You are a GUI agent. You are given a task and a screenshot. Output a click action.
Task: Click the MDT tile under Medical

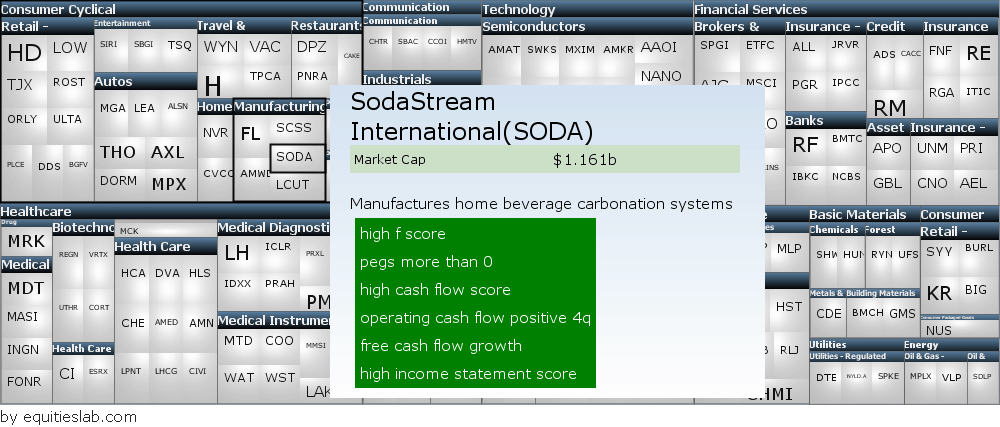click(26, 288)
